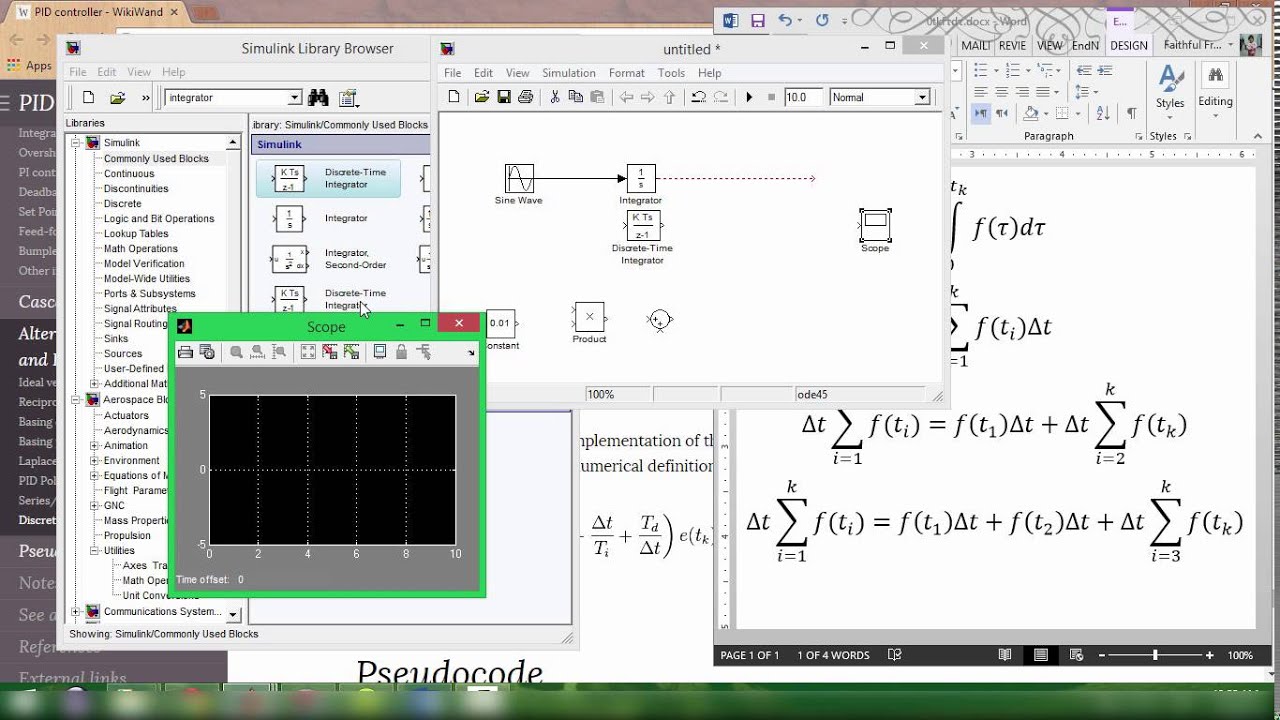Toggle show paragraph marks in Word
The width and height of the screenshot is (1280, 720).
[x=1131, y=113]
